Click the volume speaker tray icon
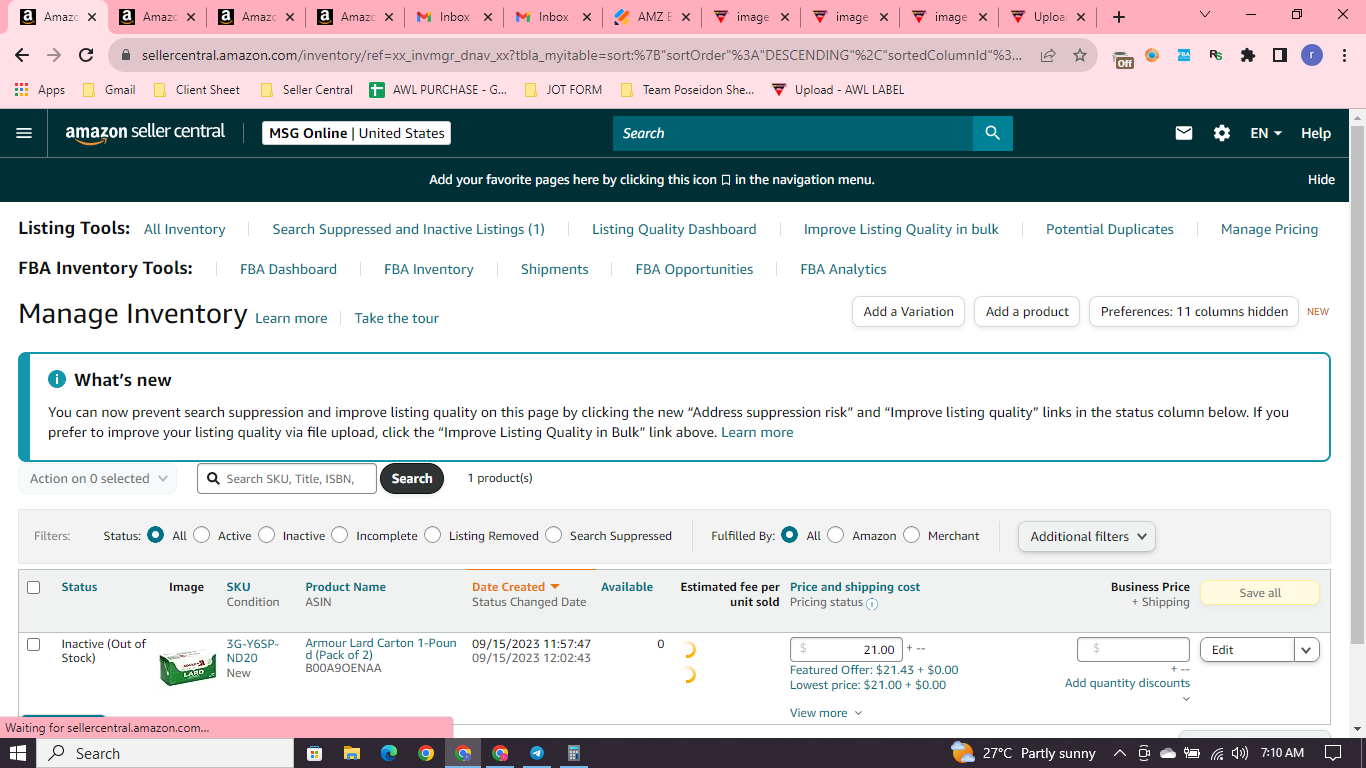The image size is (1366, 768). point(1240,753)
